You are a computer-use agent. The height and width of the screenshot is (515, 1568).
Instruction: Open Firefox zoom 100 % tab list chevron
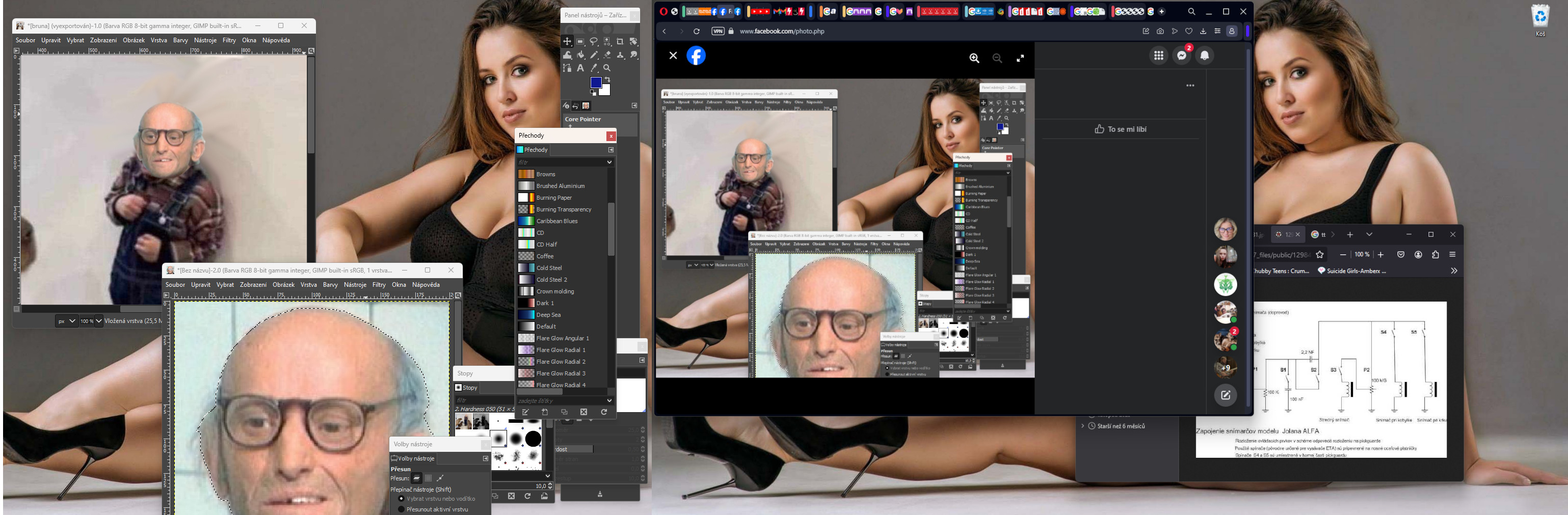tap(1370, 234)
